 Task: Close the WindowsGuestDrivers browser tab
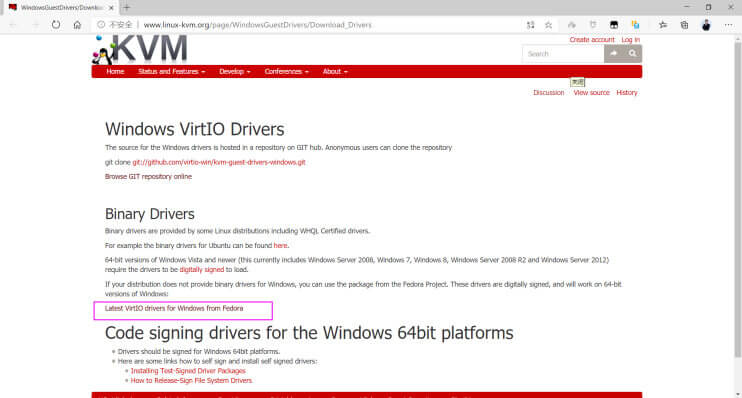(111, 8)
